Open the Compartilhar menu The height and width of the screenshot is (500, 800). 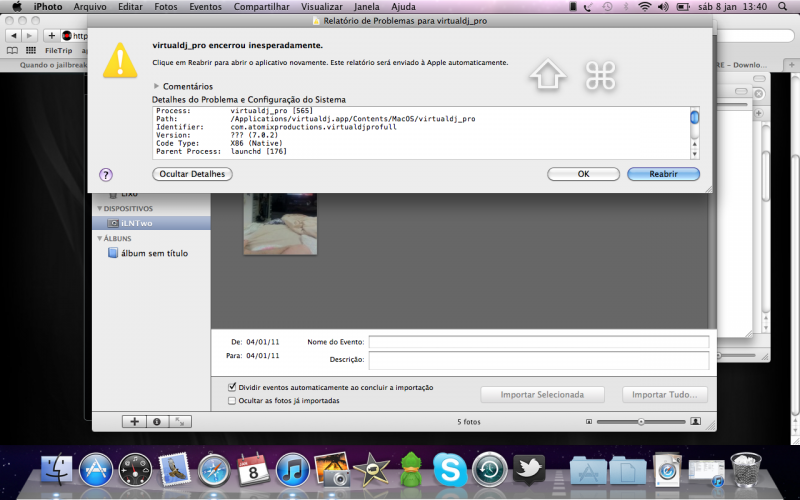click(261, 7)
